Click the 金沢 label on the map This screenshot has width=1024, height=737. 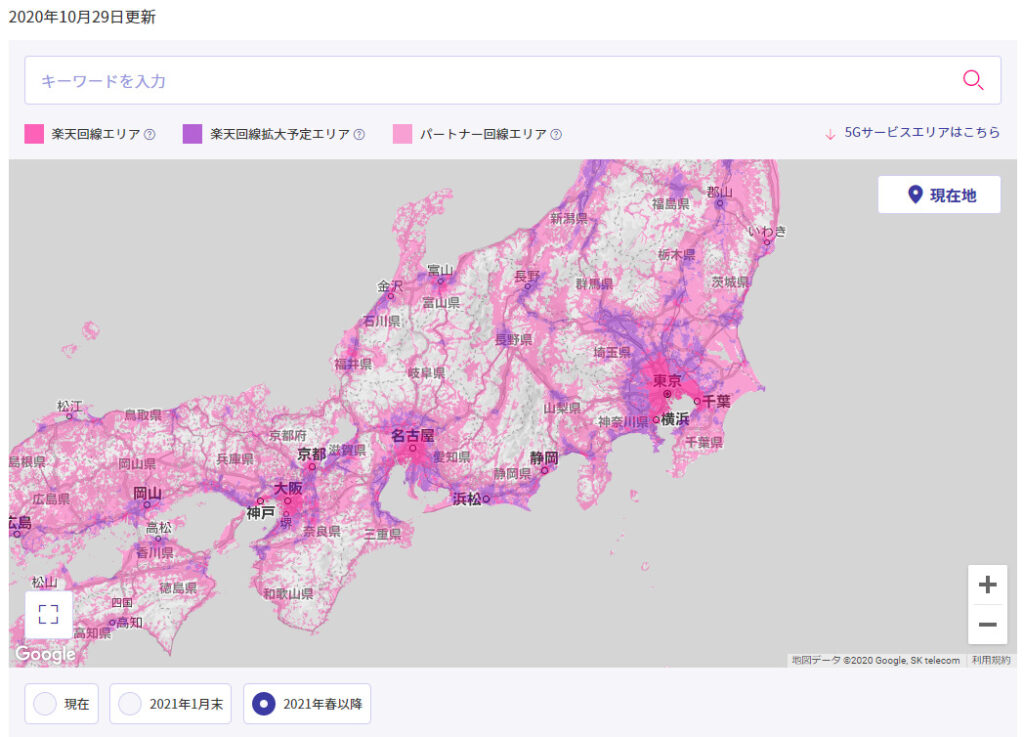(x=390, y=286)
